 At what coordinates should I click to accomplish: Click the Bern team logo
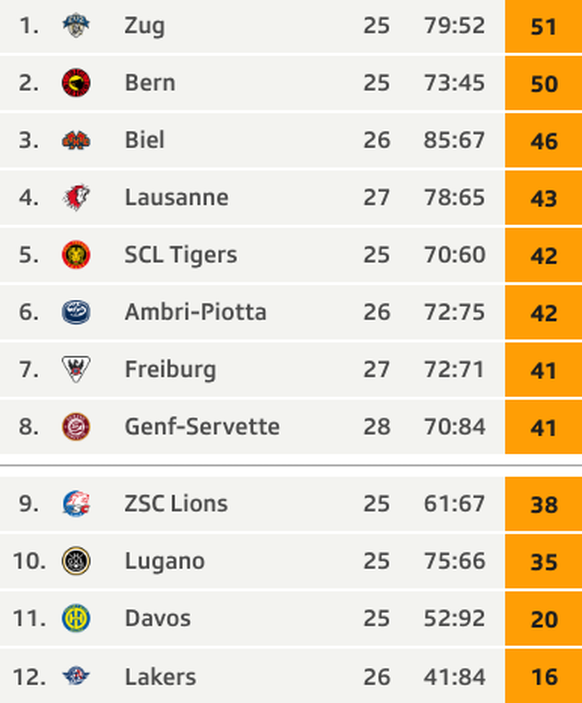76,82
